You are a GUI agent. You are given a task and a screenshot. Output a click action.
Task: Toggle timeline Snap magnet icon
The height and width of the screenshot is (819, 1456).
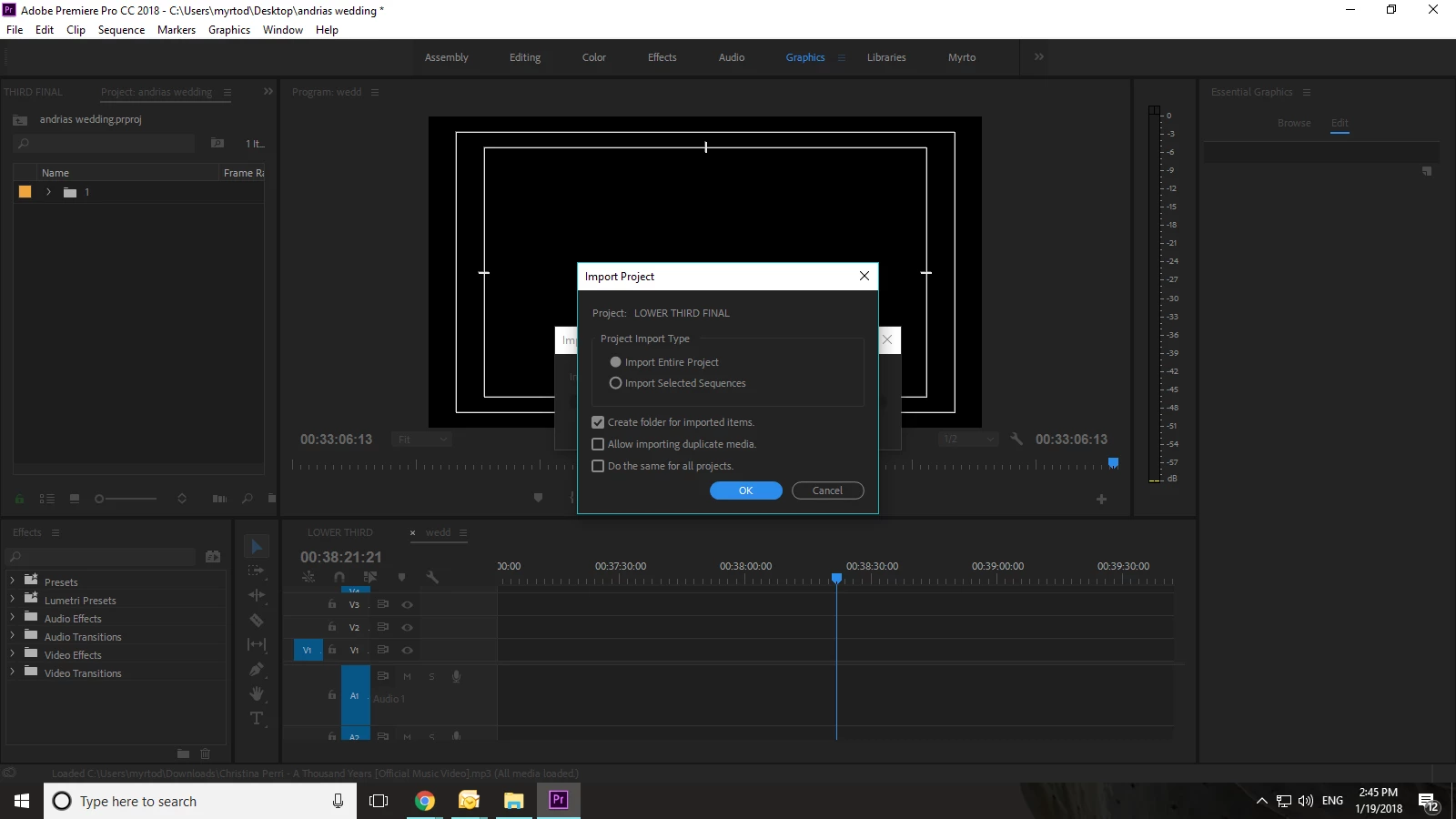(x=339, y=577)
